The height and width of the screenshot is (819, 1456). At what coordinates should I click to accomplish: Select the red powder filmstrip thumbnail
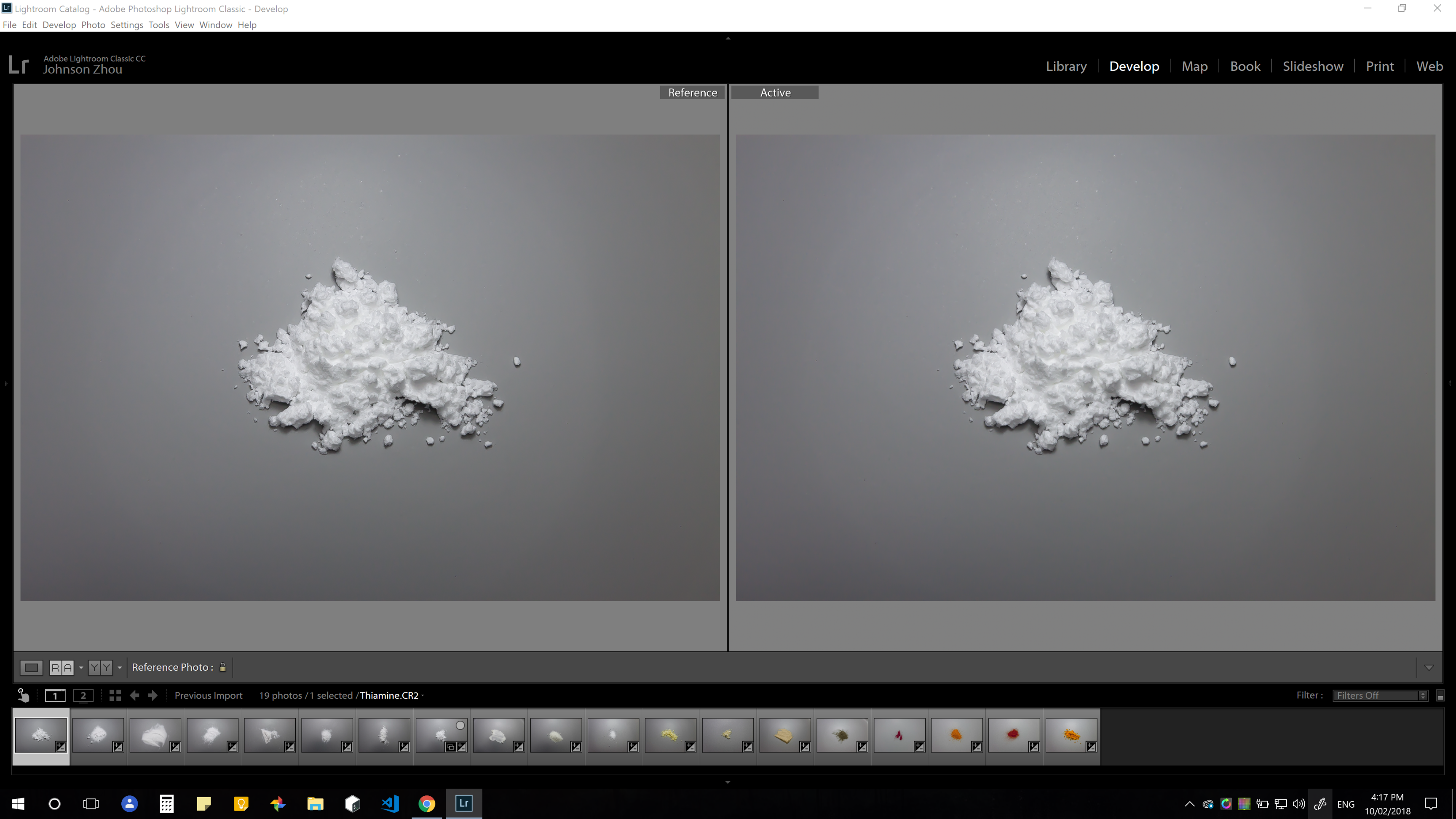pos(1014,735)
